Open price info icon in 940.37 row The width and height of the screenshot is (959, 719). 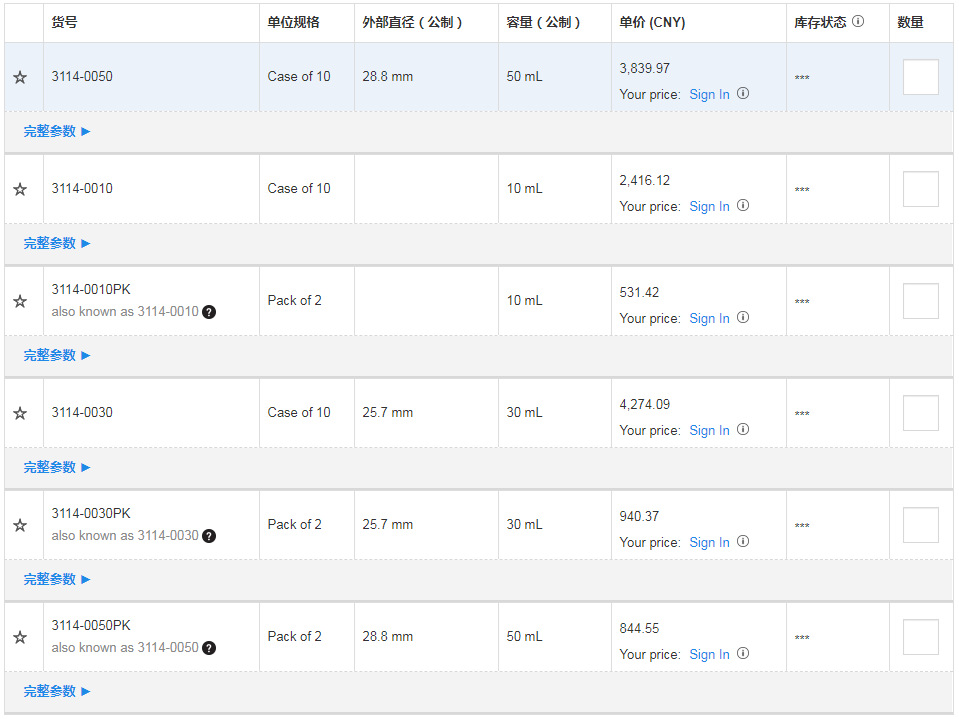(x=743, y=542)
